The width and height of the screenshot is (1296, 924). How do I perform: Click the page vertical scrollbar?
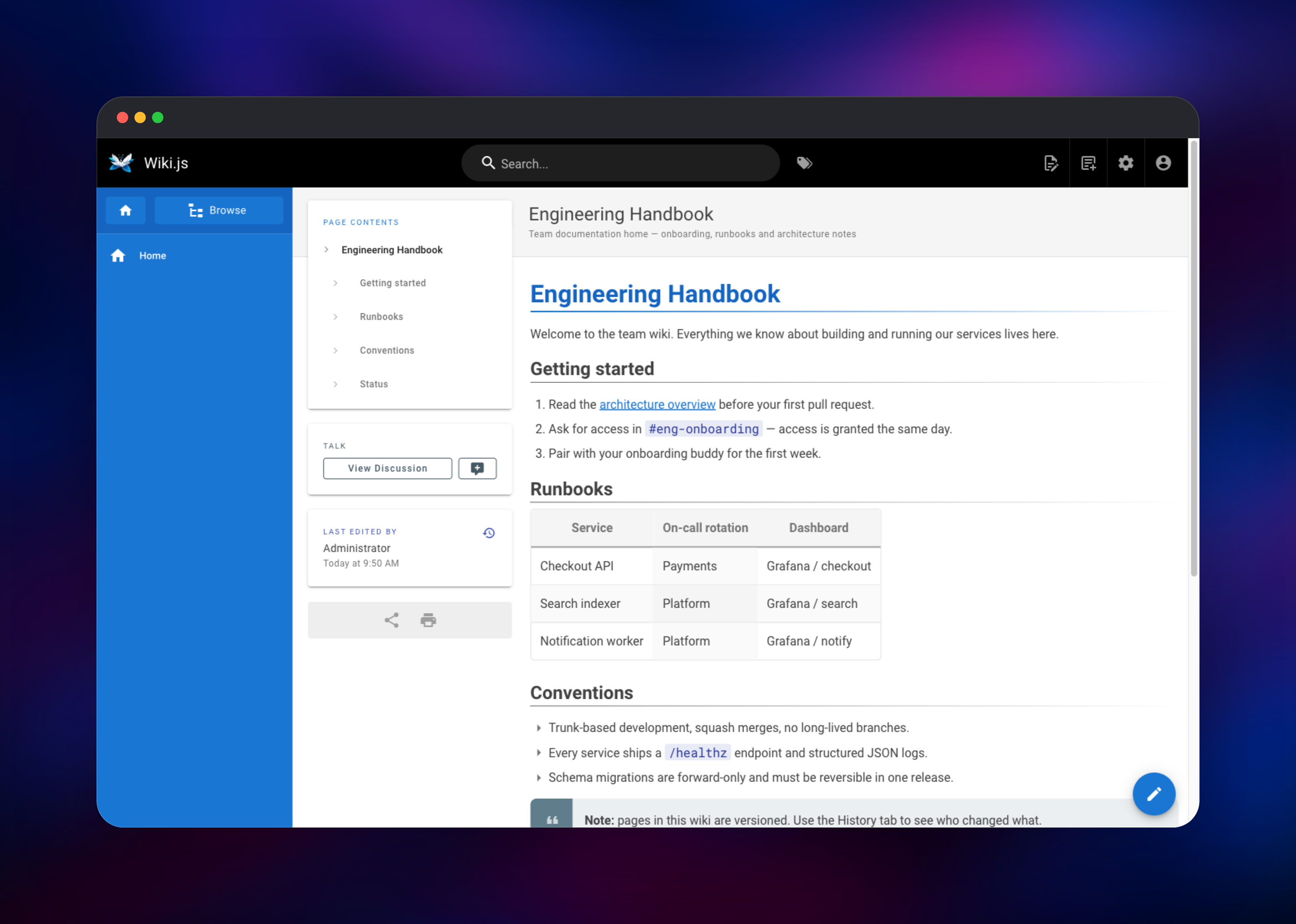coord(1194,358)
